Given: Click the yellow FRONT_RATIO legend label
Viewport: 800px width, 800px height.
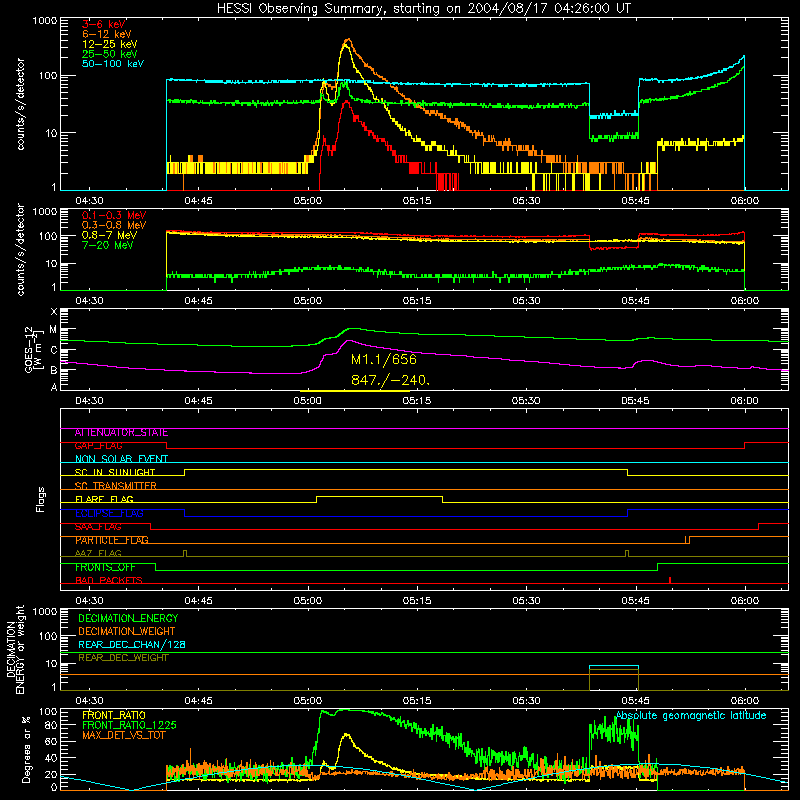Looking at the screenshot, I should pyautogui.click(x=114, y=715).
